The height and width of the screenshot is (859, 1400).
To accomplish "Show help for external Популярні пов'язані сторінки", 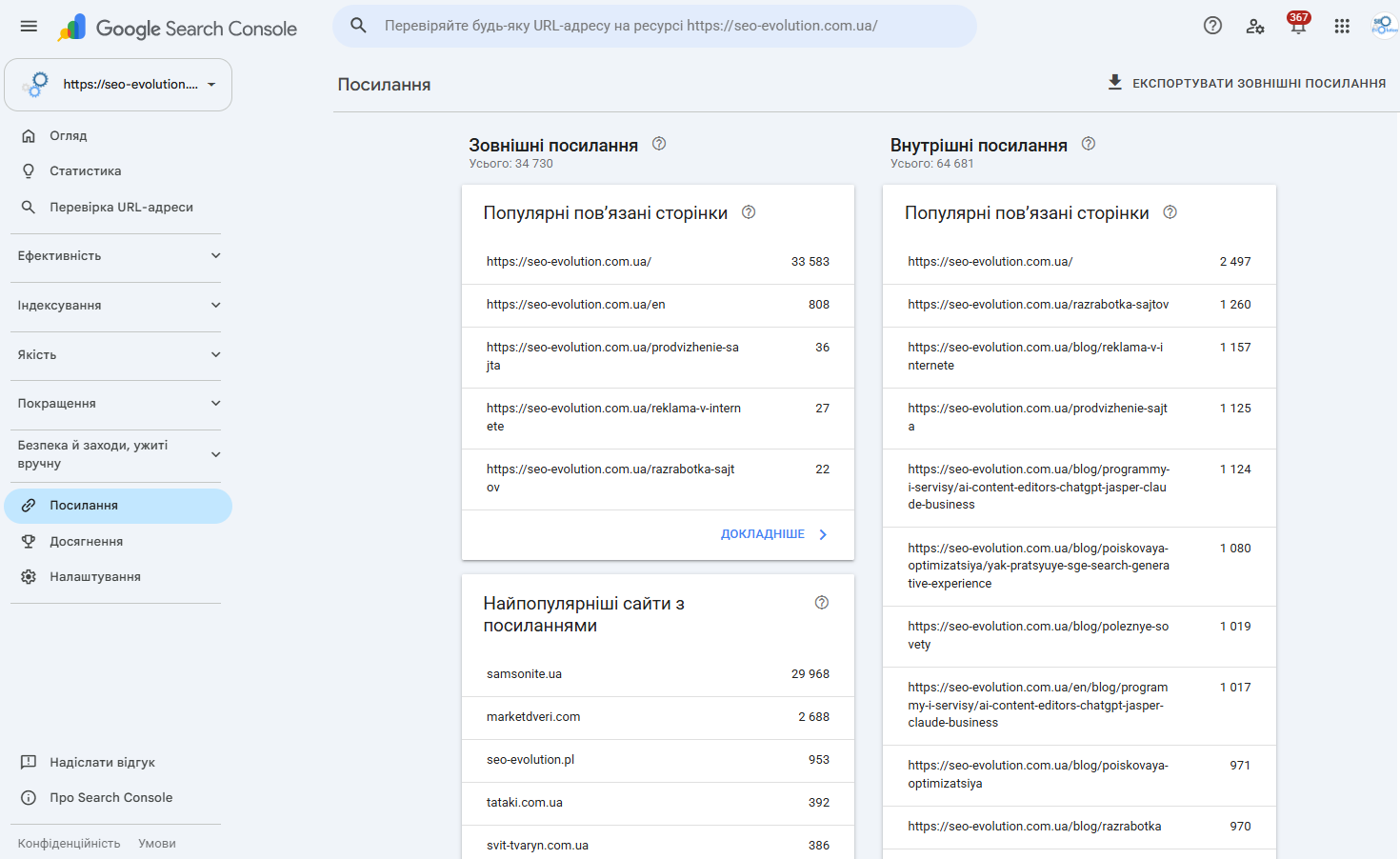I will (749, 212).
